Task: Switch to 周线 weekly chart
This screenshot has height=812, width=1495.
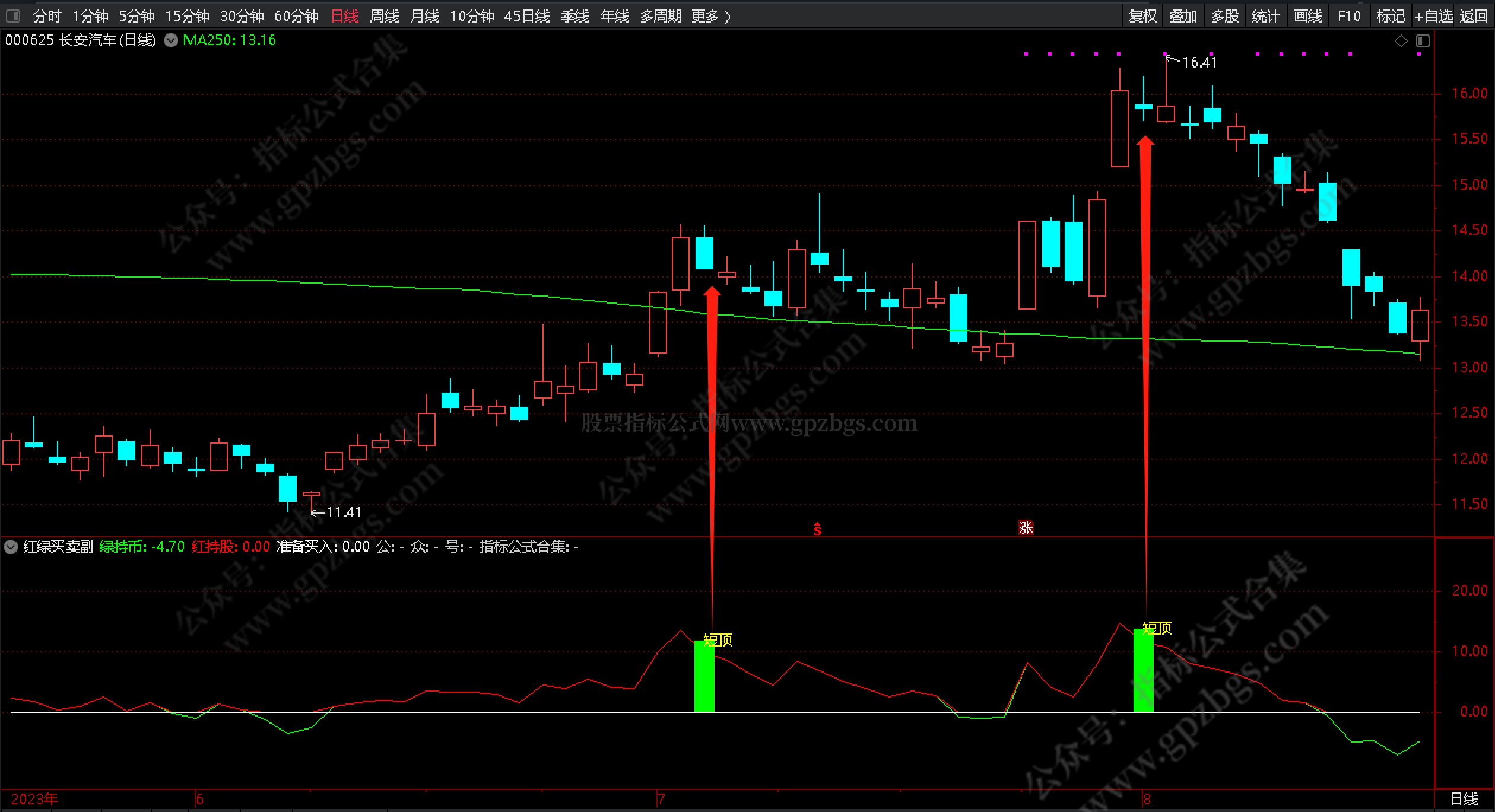Action: (x=385, y=16)
